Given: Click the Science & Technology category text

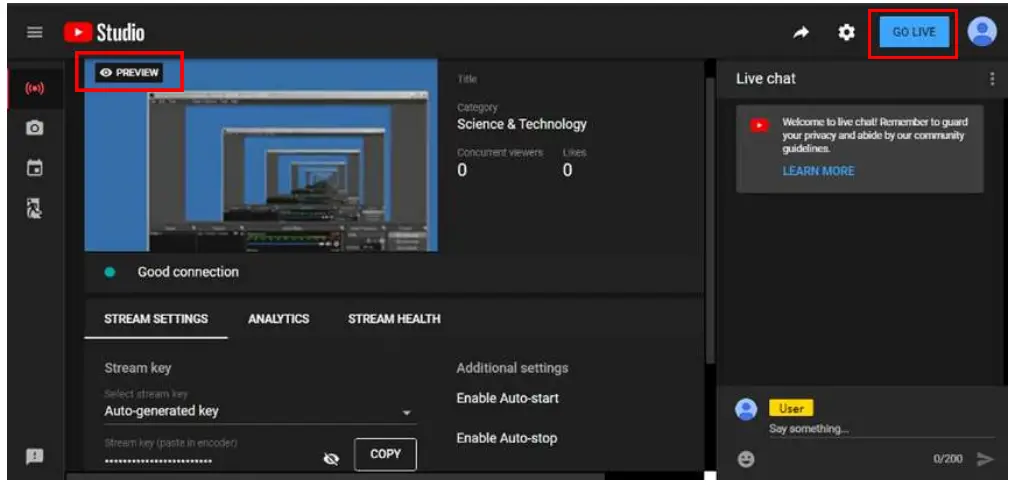Looking at the screenshot, I should click(x=521, y=124).
